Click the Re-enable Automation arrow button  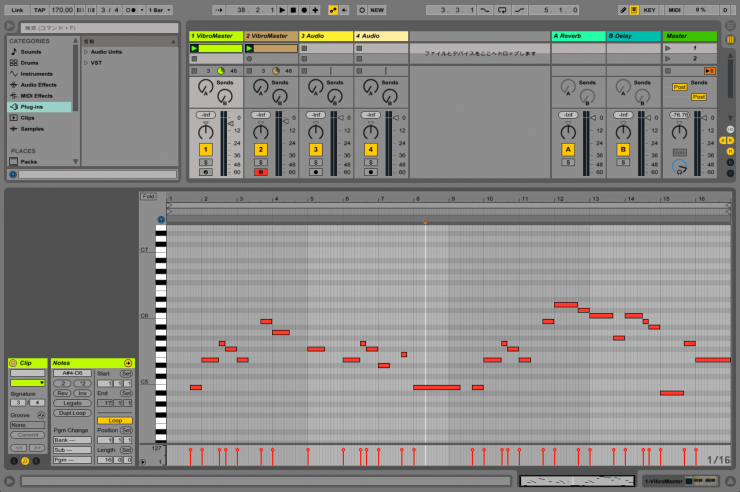tap(345, 10)
